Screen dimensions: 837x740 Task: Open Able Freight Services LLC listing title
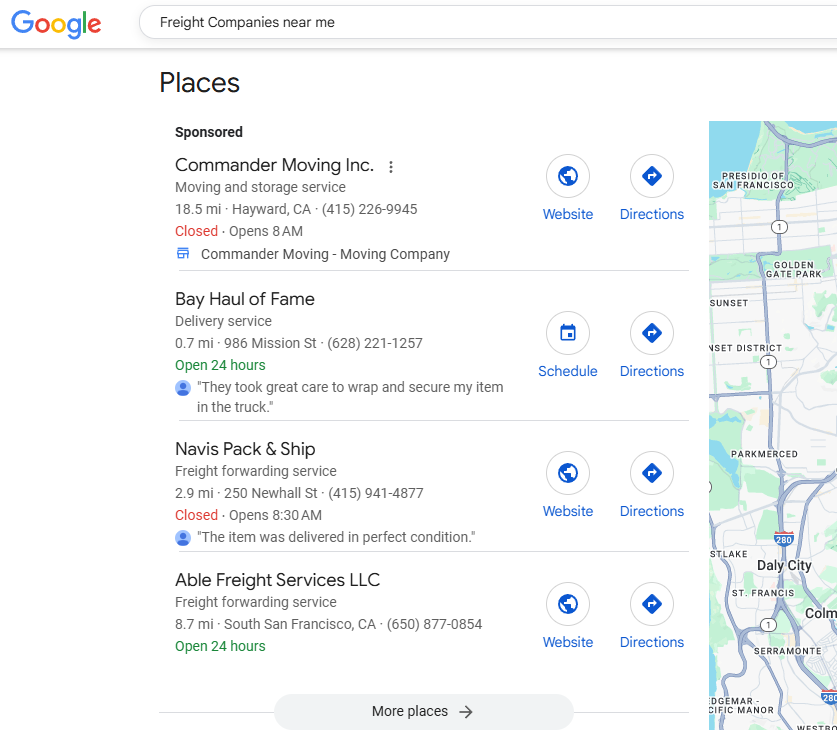coord(277,580)
